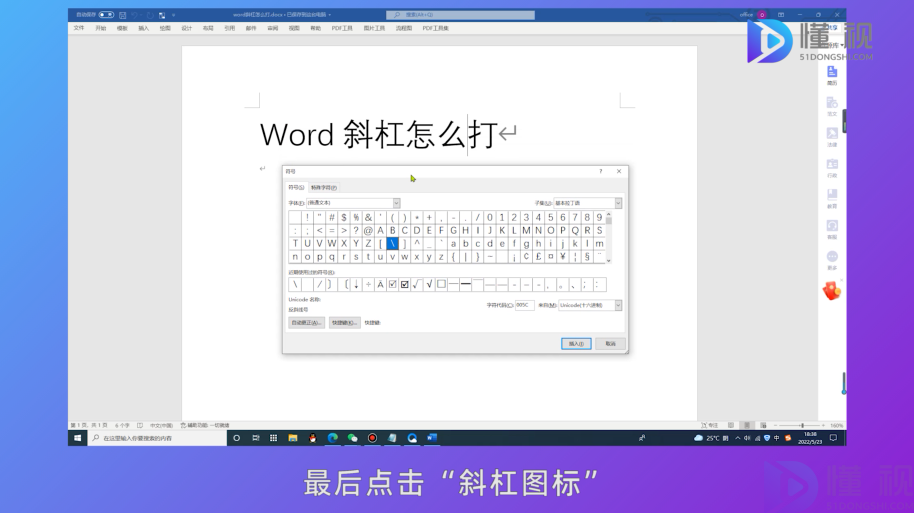
Task: Switch to the 特殊字符 (Special Characters) tab
Action: coord(324,188)
